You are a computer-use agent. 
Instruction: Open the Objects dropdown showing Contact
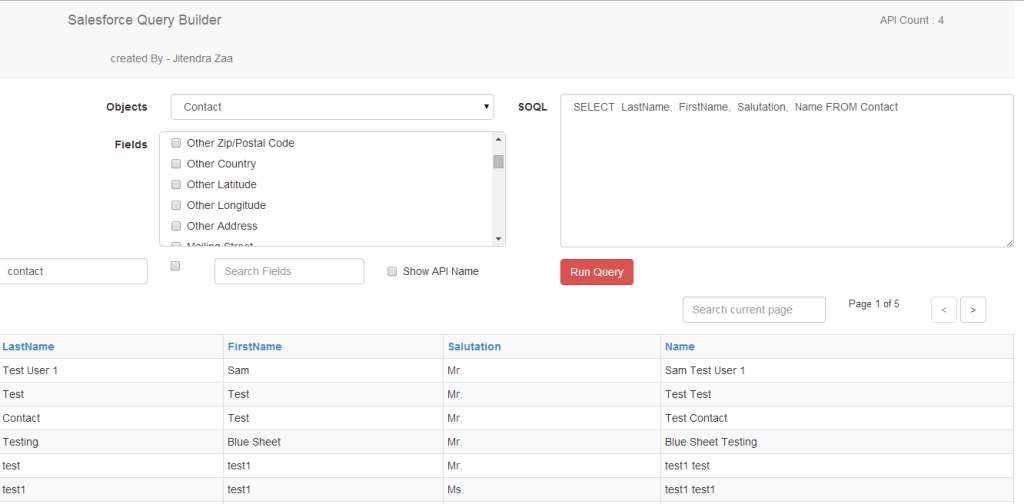[x=332, y=107]
